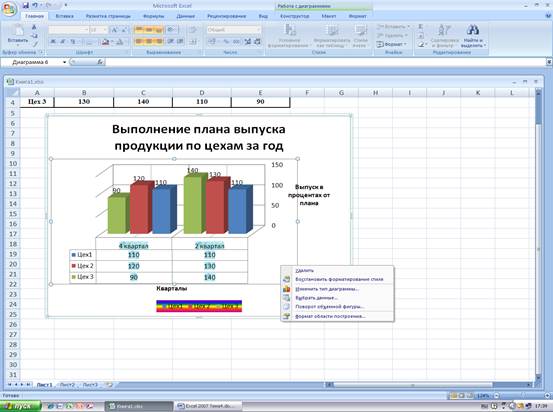Click the rainbow-colored chart legend box
This screenshot has width=553, height=412.
199,306
